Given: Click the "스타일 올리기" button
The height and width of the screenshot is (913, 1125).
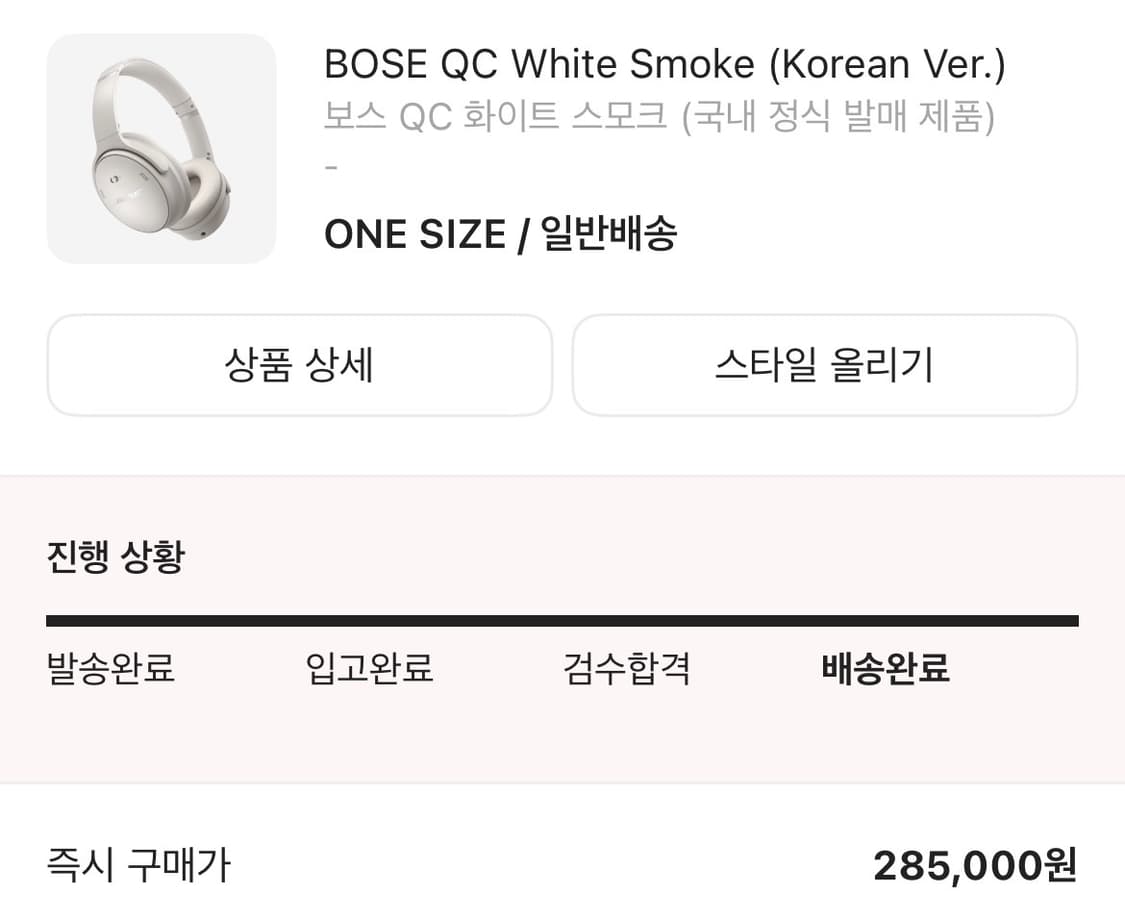Looking at the screenshot, I should [x=823, y=364].
